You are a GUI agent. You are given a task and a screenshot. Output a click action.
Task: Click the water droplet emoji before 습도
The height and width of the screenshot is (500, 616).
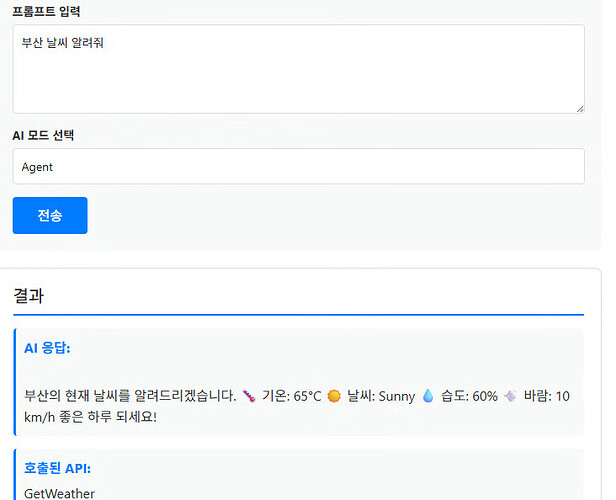tap(428, 396)
